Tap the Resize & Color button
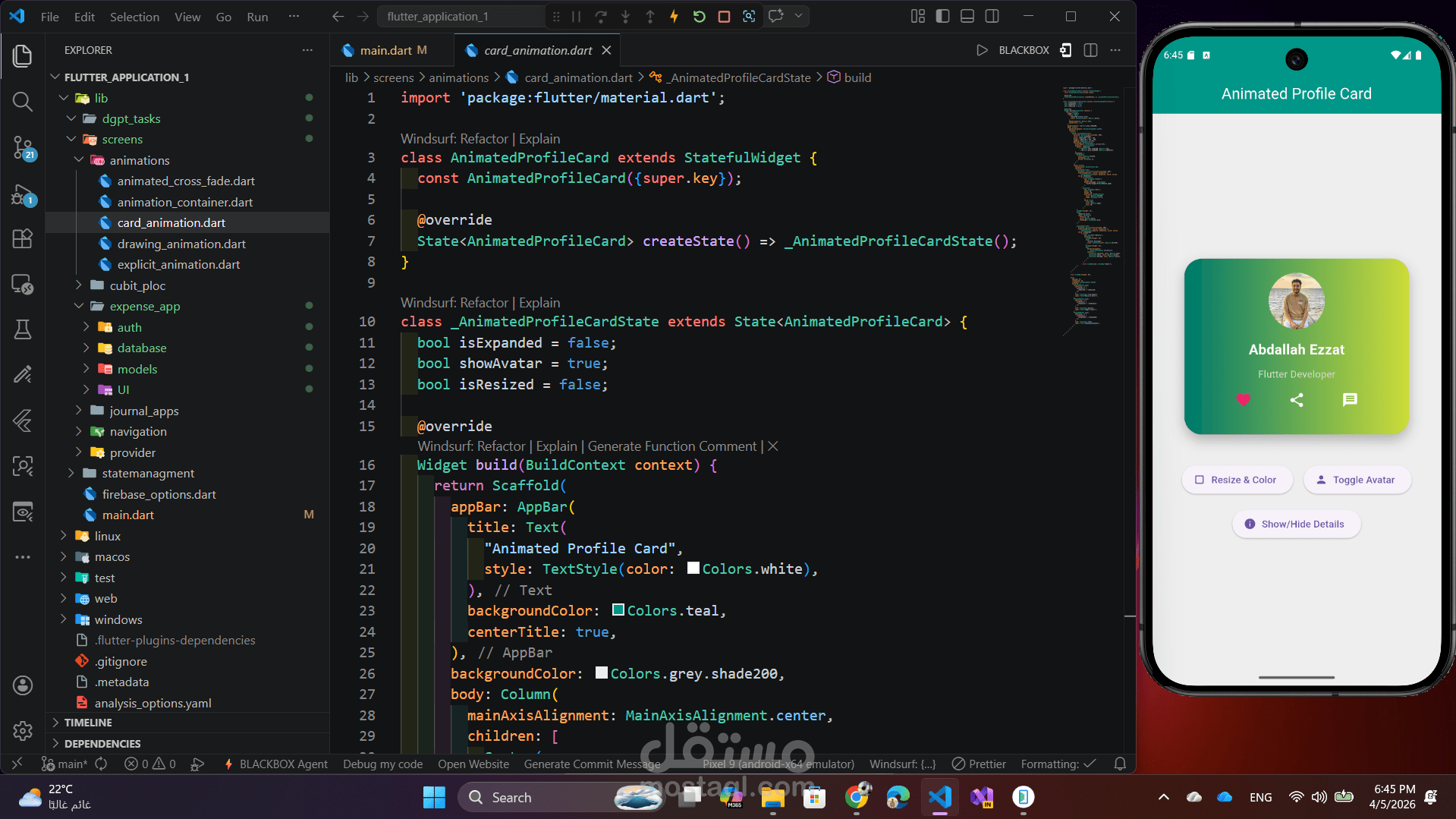Screen dimensions: 1456x819 (1237, 480)
